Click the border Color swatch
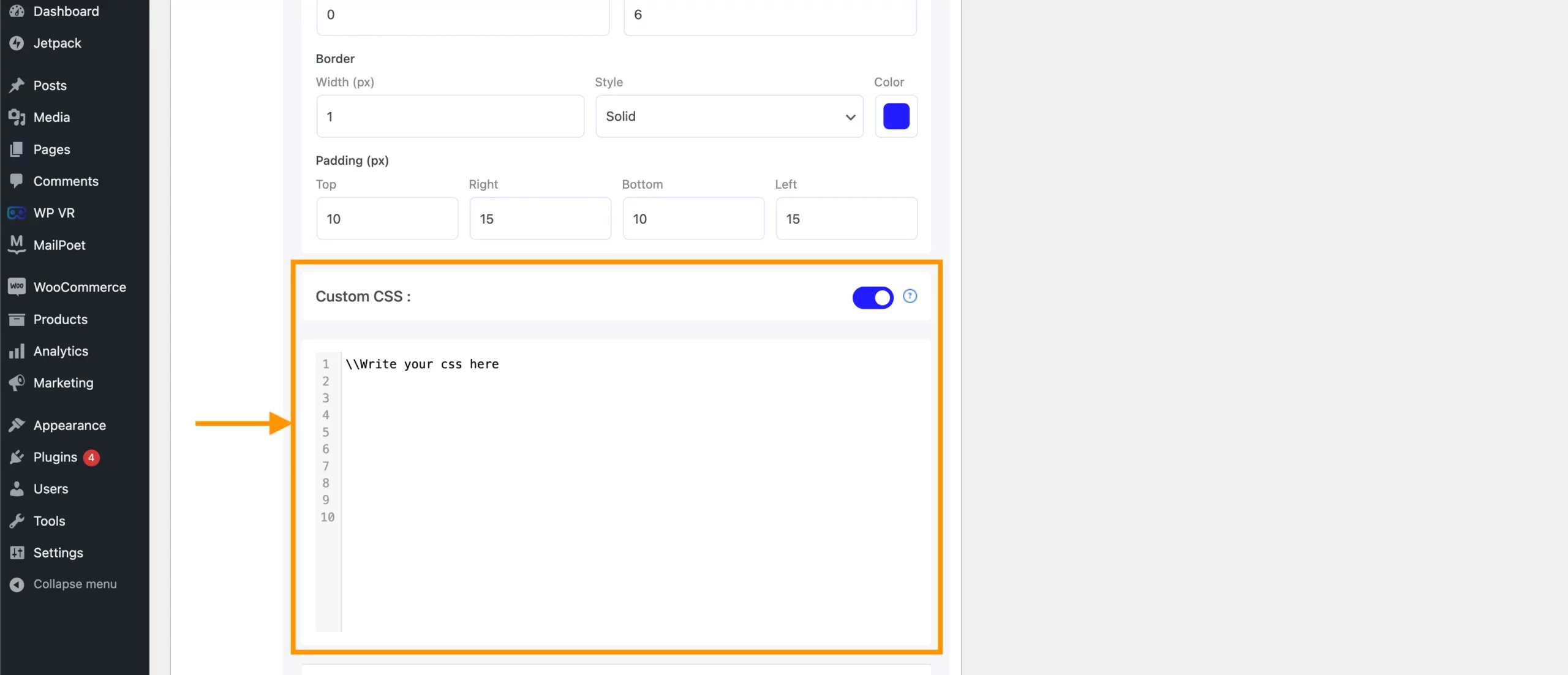This screenshot has width=1568, height=675. [896, 116]
